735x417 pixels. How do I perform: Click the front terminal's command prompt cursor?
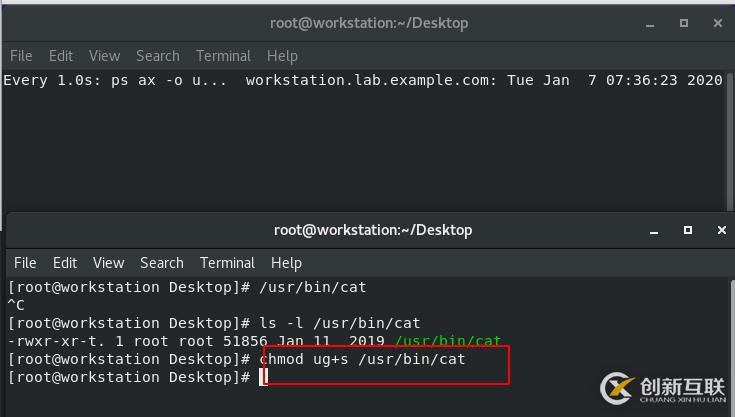coord(264,377)
